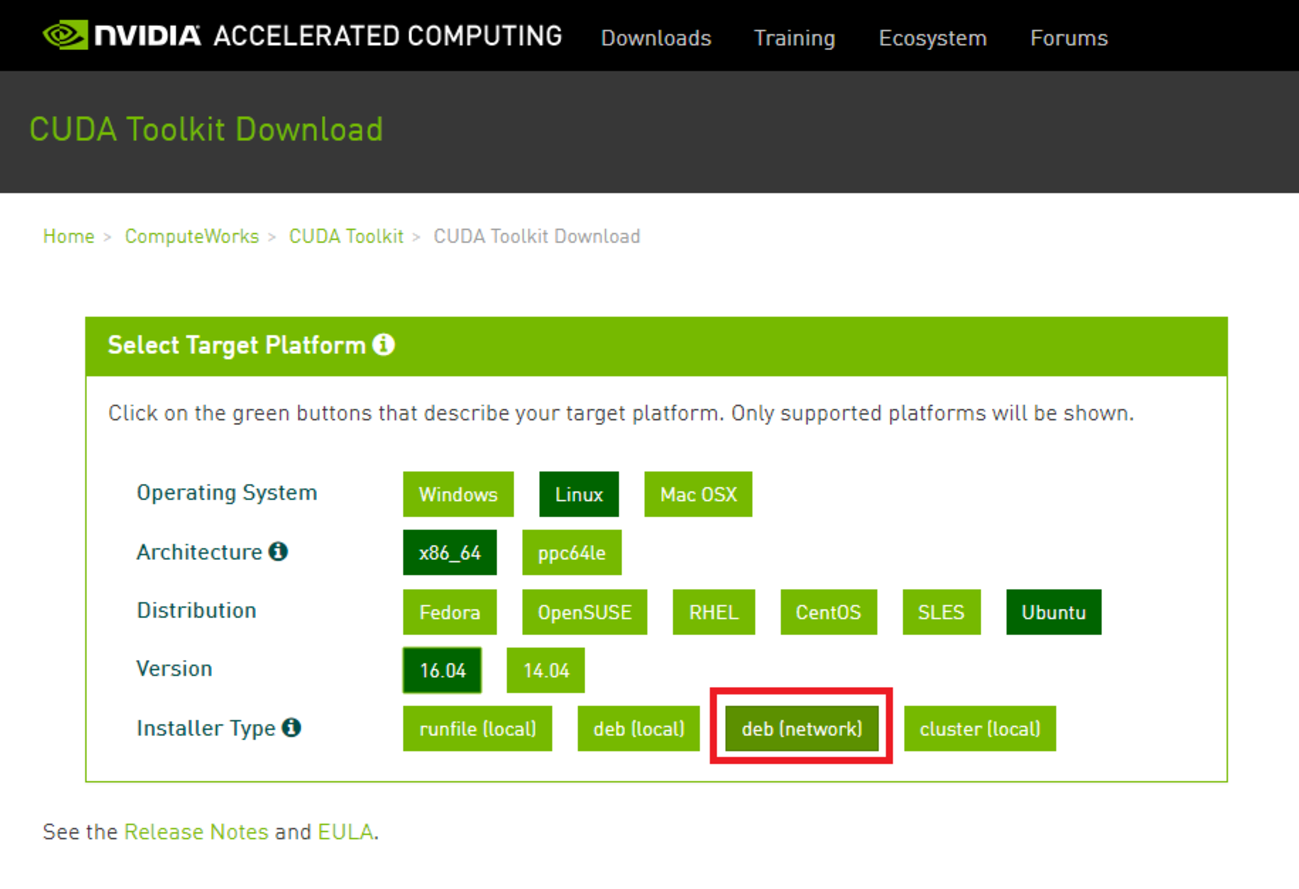Open the EULA link
The width and height of the screenshot is (1299, 889).
tap(345, 832)
